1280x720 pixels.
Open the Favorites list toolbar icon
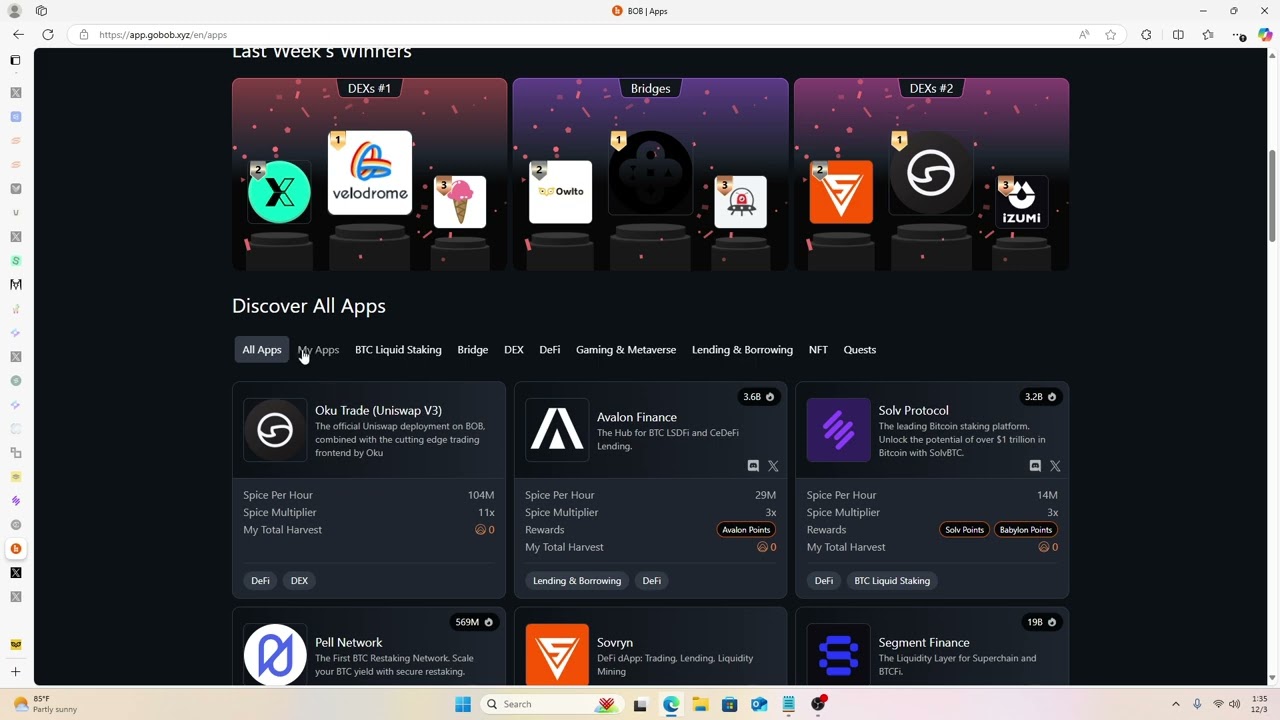coord(1208,35)
